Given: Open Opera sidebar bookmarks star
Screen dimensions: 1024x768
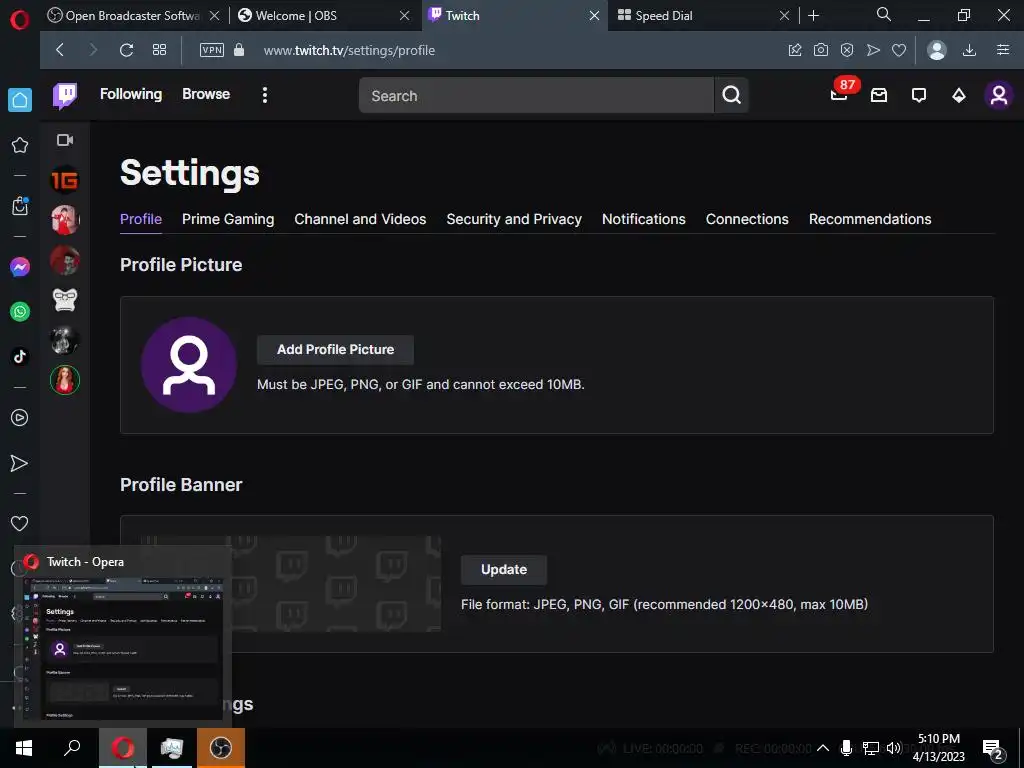Looking at the screenshot, I should 20,145.
